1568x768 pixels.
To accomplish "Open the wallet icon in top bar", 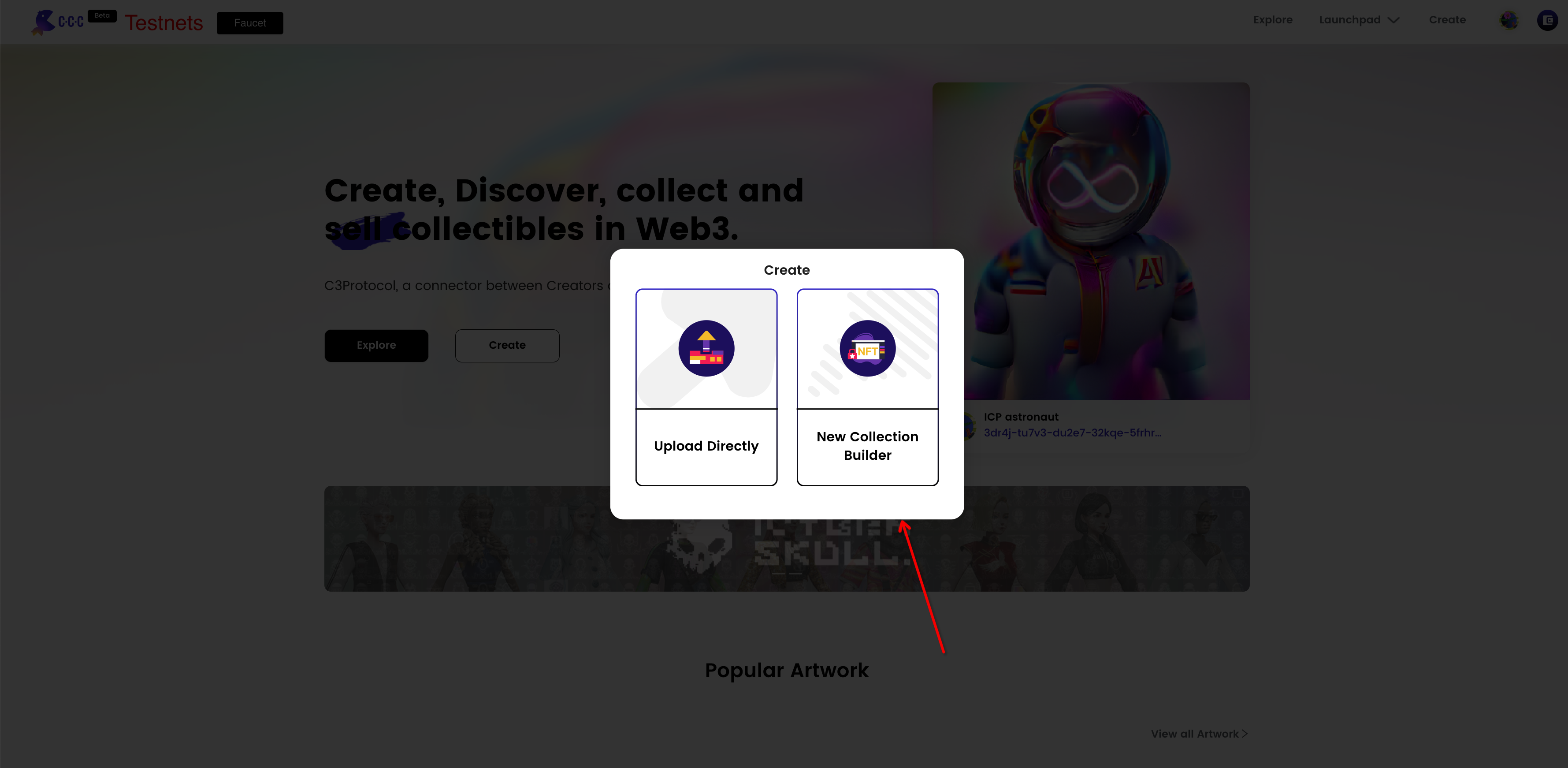I will [1547, 20].
